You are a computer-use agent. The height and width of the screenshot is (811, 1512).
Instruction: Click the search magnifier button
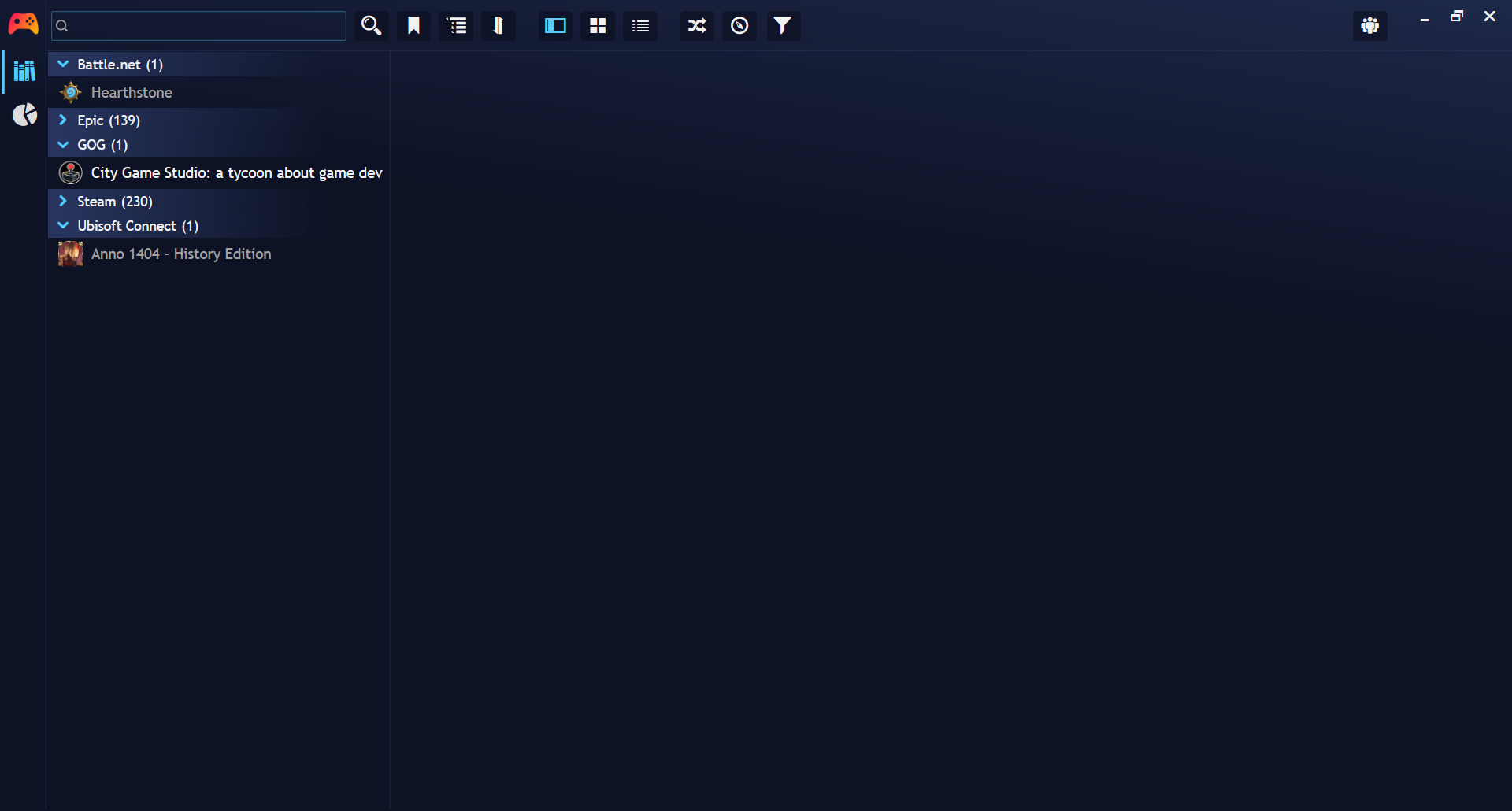[371, 26]
